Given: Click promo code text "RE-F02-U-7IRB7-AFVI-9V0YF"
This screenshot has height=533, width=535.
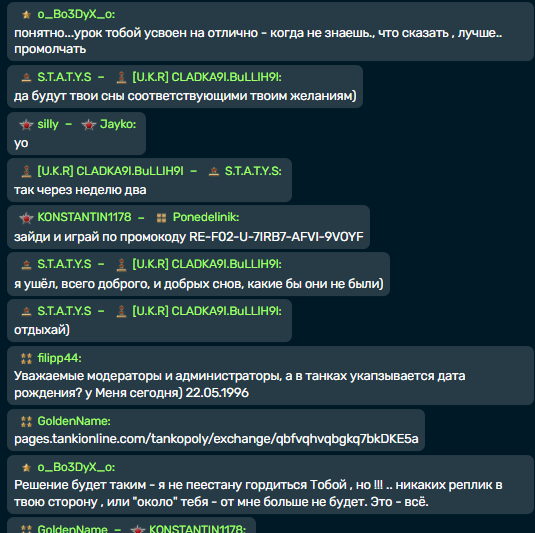Looking at the screenshot, I should click(x=276, y=237).
